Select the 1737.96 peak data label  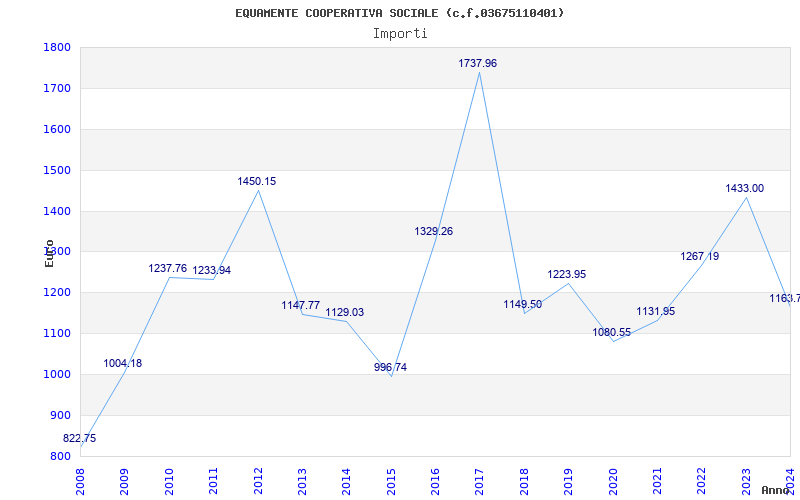[x=478, y=63]
